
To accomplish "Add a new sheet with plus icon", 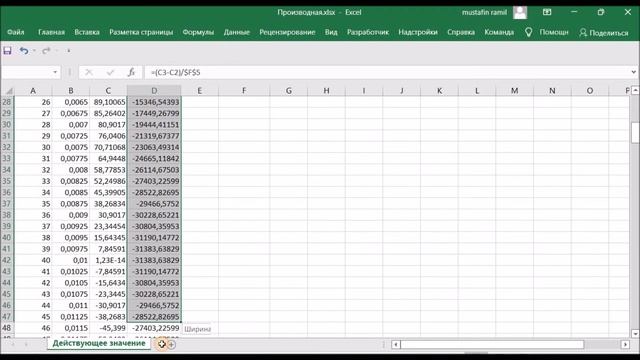I will [x=171, y=344].
